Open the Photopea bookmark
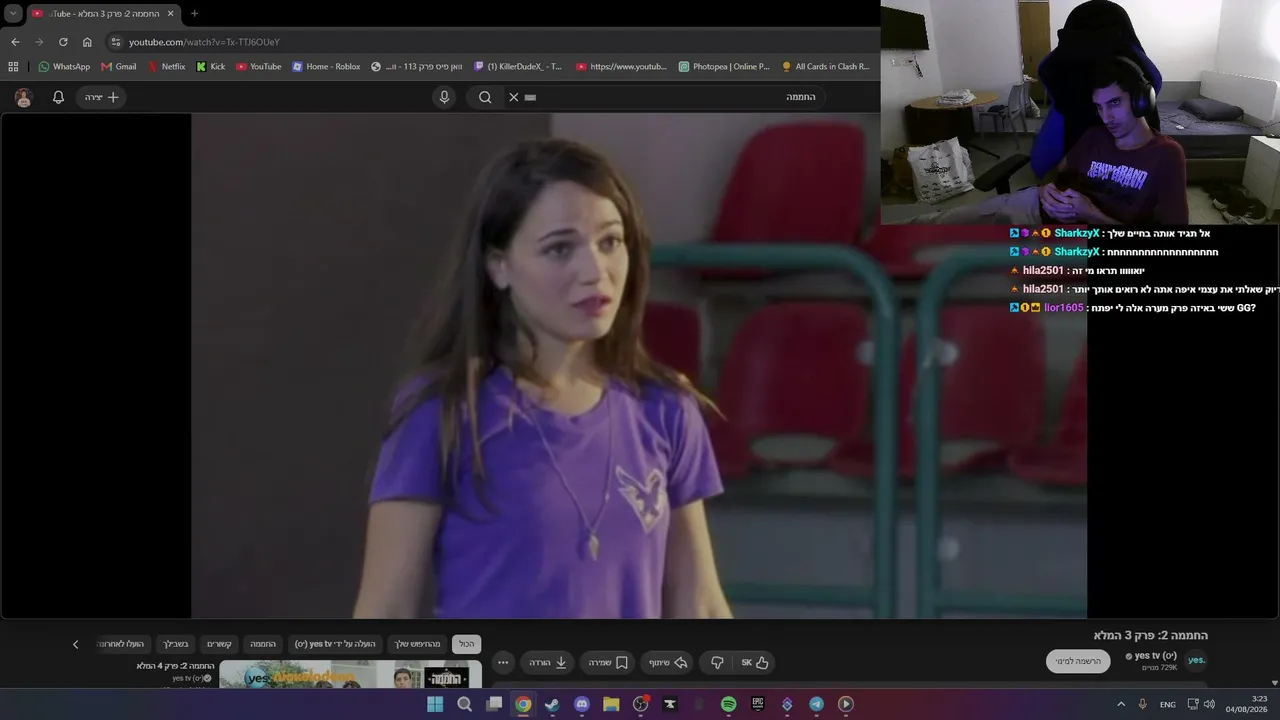 tap(724, 67)
